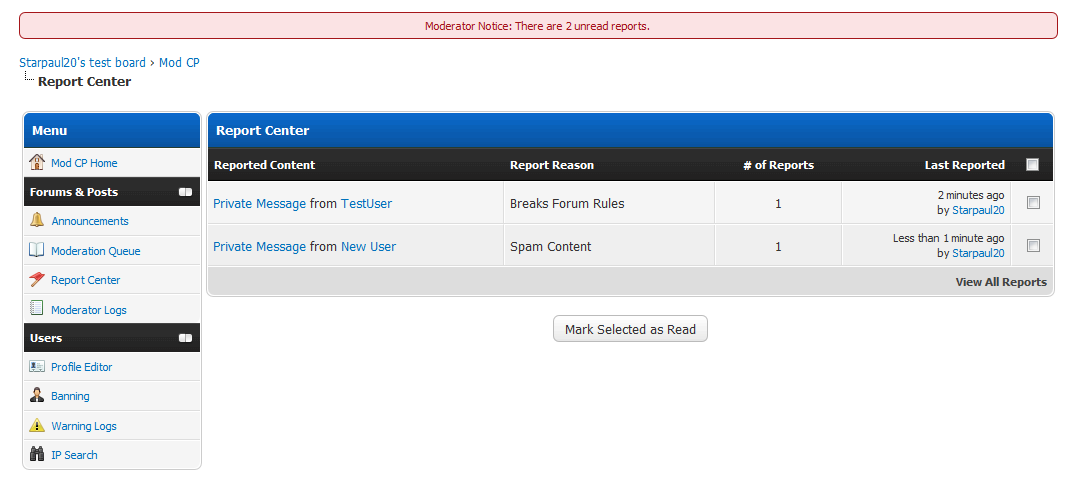The height and width of the screenshot is (485, 1085).
Task: Check the box for TestUser's report
Action: click(1033, 203)
